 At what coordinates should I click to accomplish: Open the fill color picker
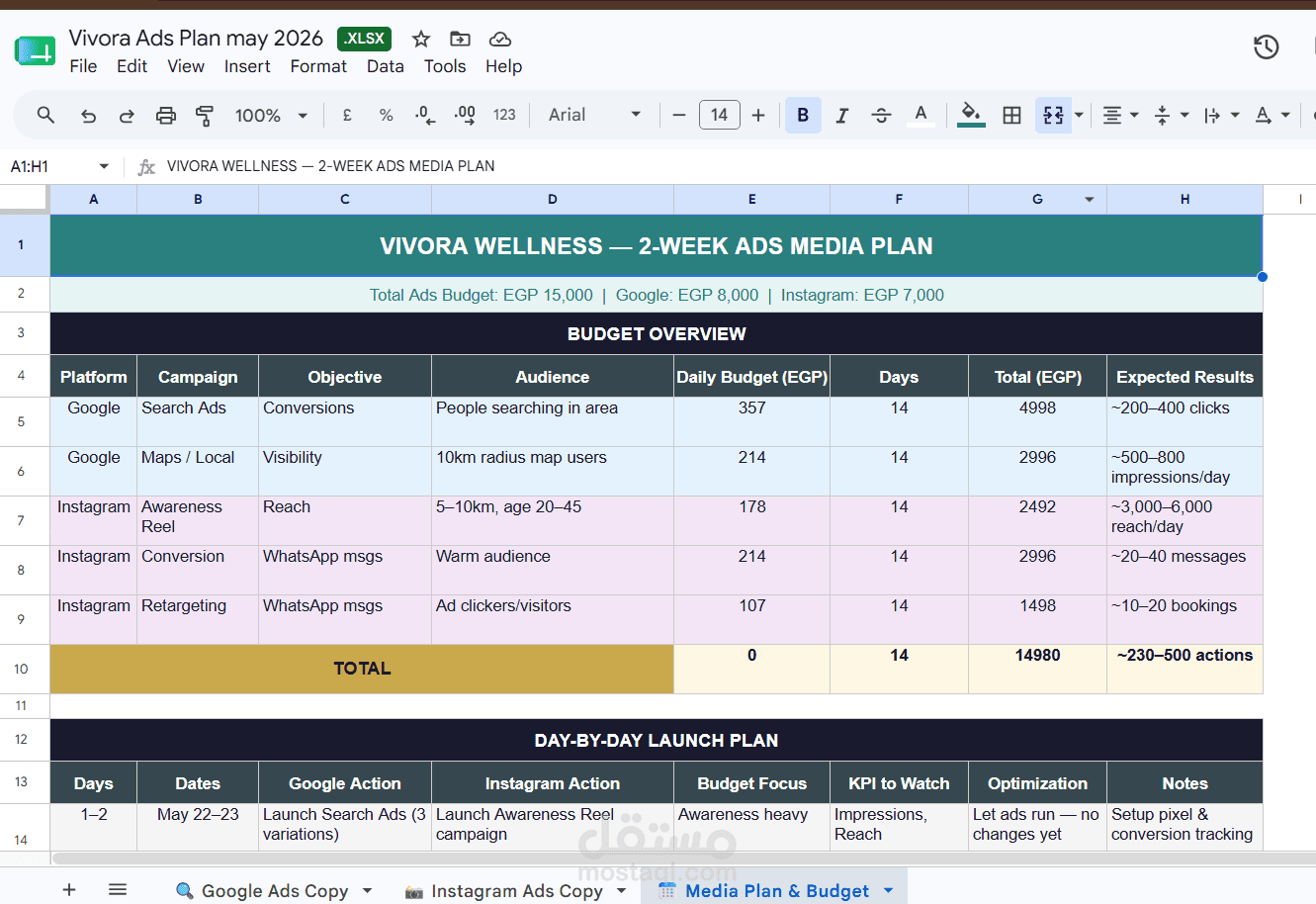tap(971, 115)
